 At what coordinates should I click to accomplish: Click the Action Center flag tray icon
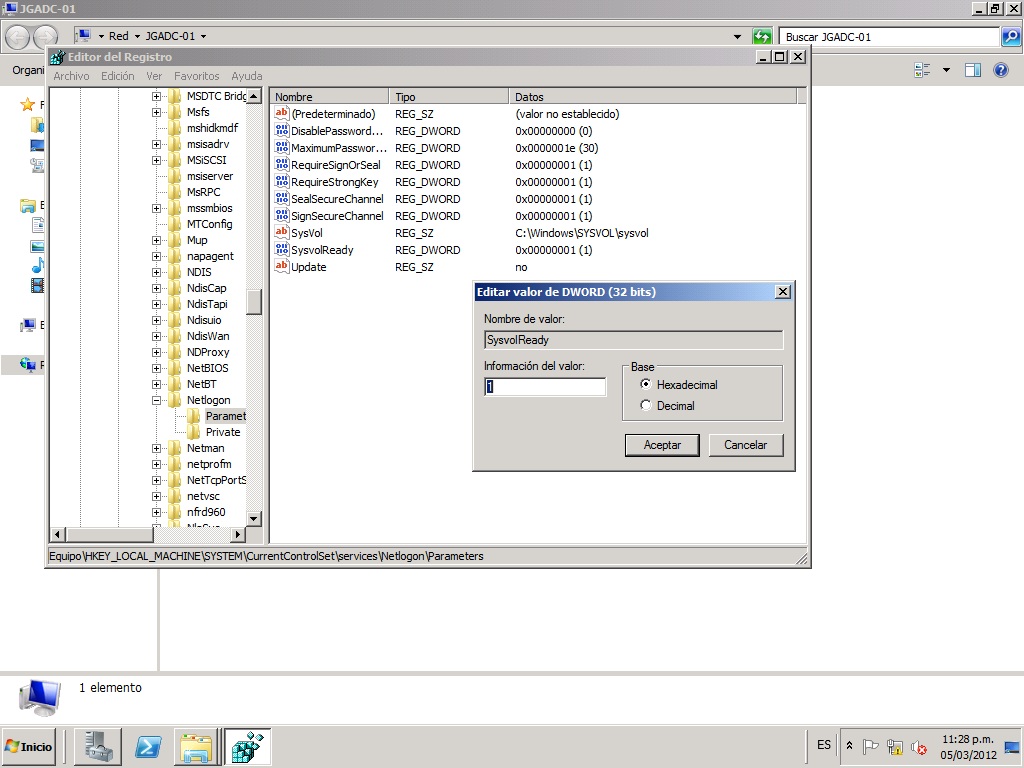tap(871, 746)
